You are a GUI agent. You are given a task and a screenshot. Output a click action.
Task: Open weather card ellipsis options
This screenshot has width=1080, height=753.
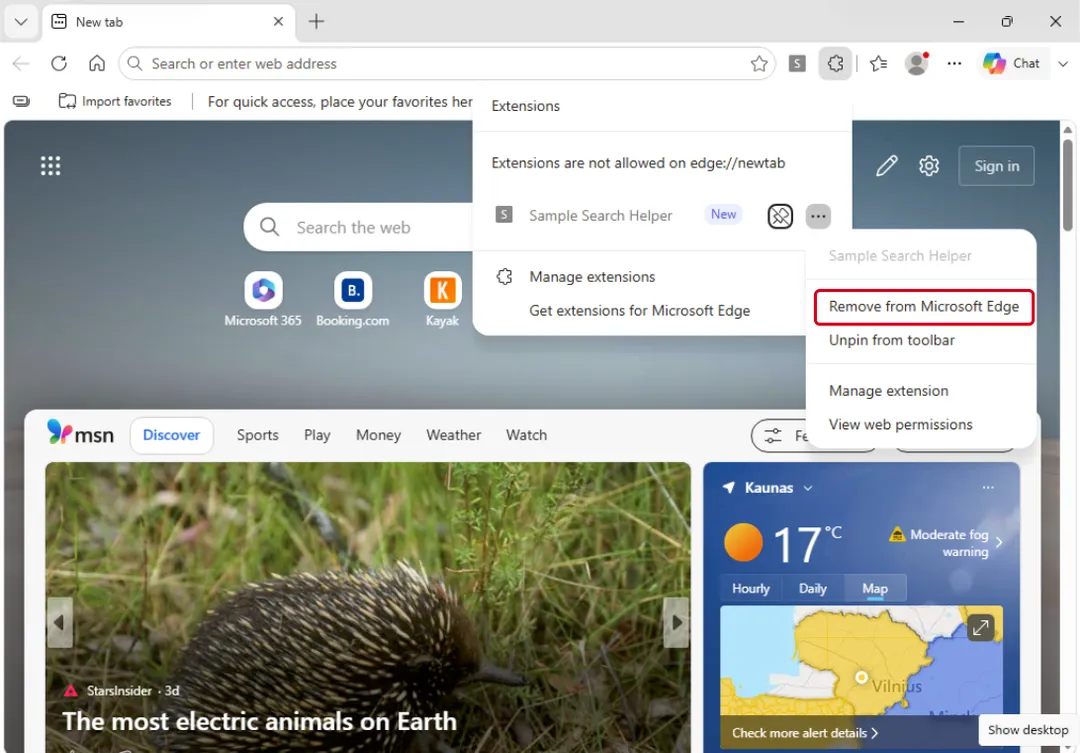point(988,487)
